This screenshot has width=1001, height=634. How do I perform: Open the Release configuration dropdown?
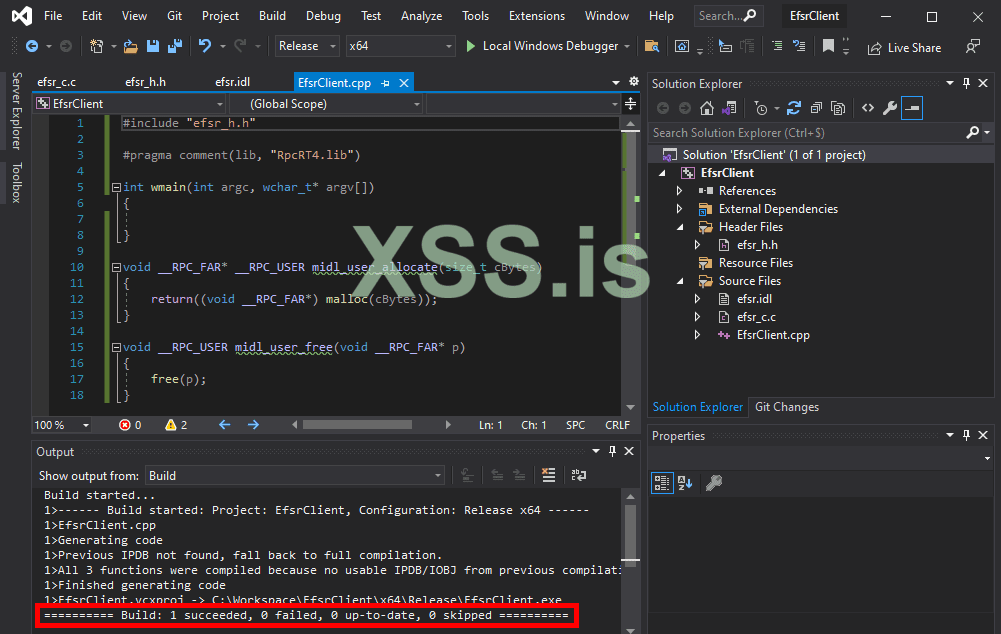tap(306, 46)
